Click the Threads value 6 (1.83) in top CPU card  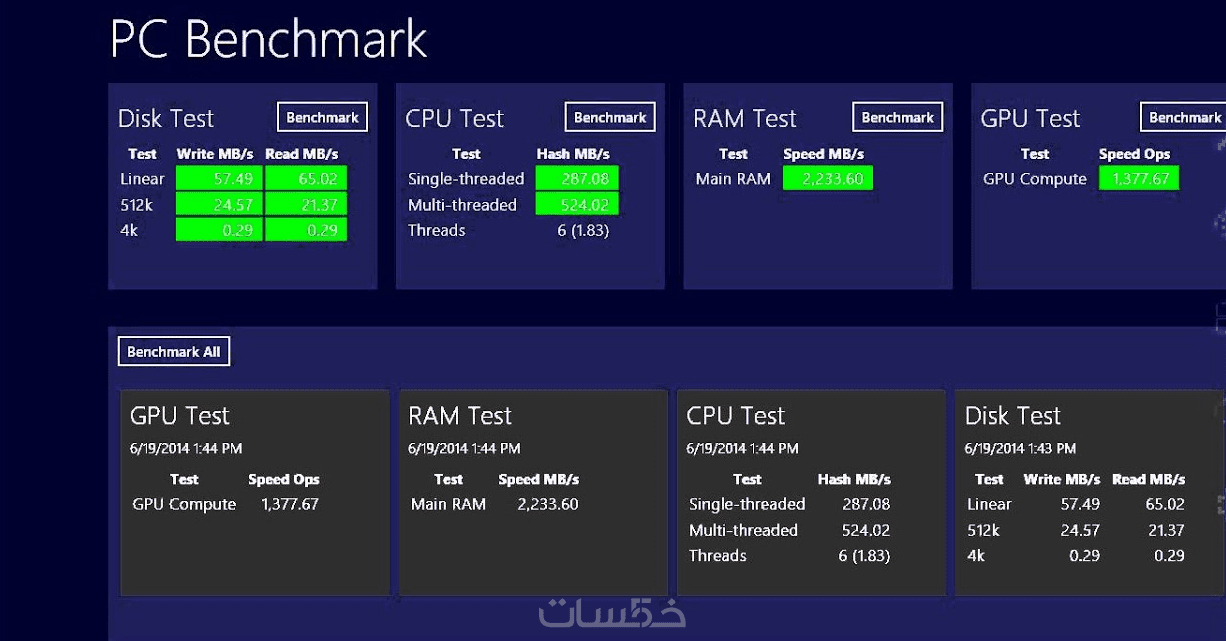pyautogui.click(x=583, y=230)
